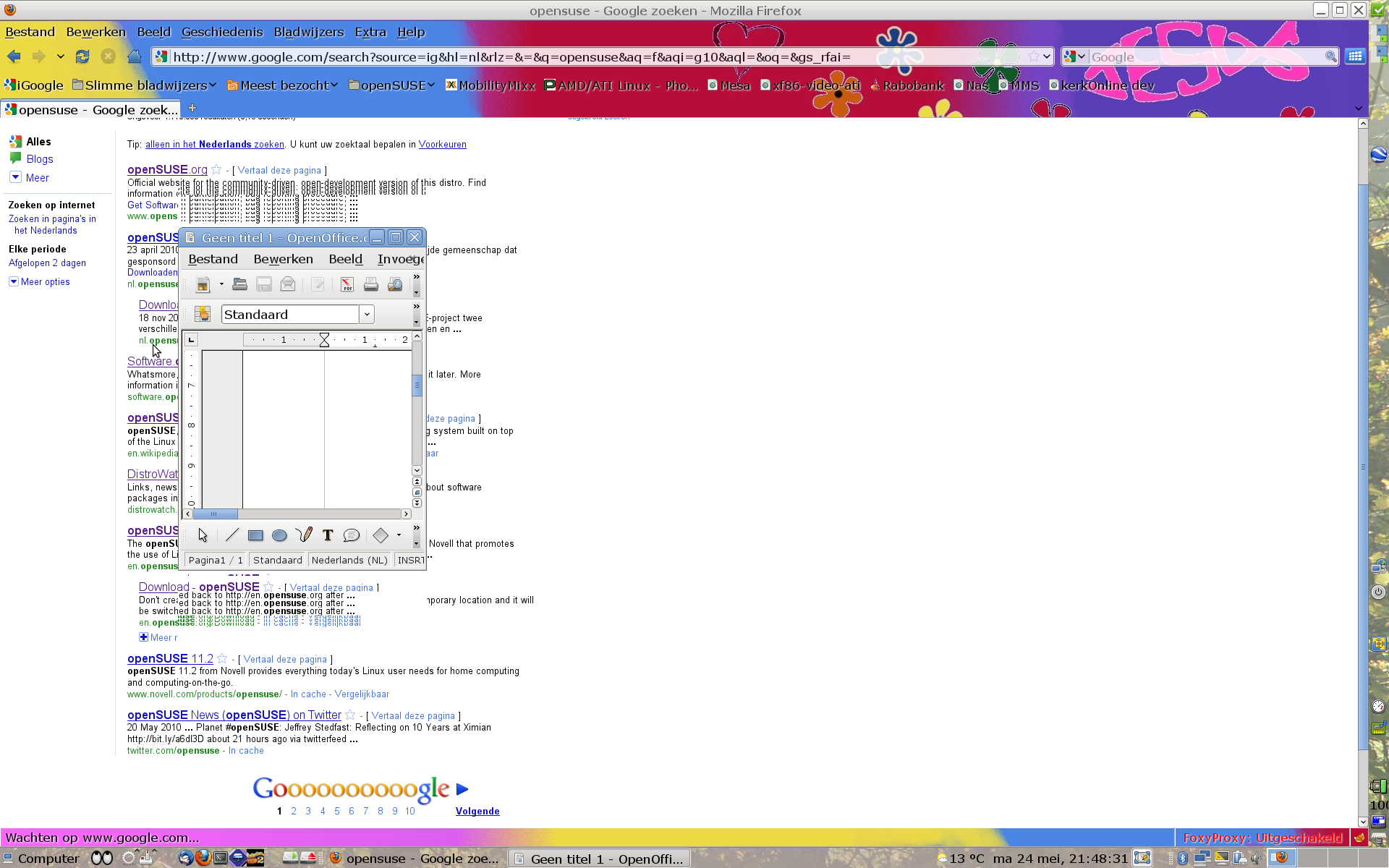Image resolution: width=1389 pixels, height=868 pixels.
Task: Click the Export as PDF icon
Action: tap(347, 284)
